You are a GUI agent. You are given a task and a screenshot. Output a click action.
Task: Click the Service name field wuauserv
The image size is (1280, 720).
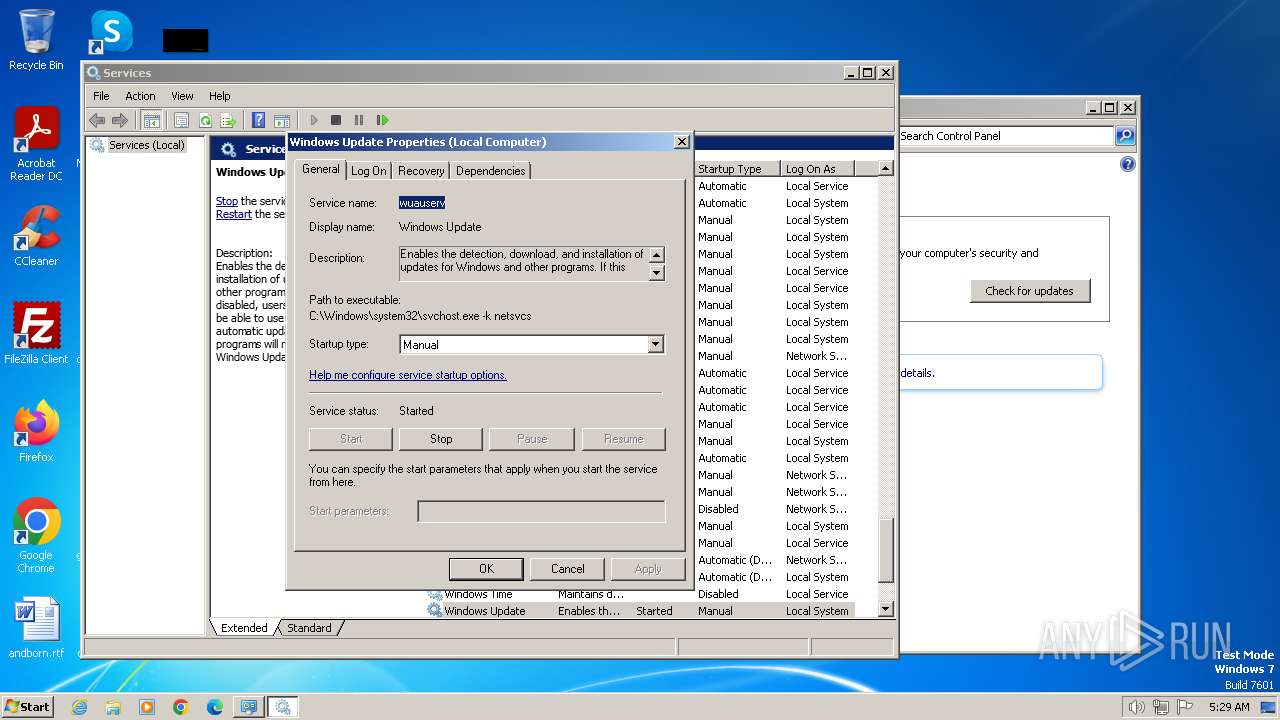[x=422, y=202]
